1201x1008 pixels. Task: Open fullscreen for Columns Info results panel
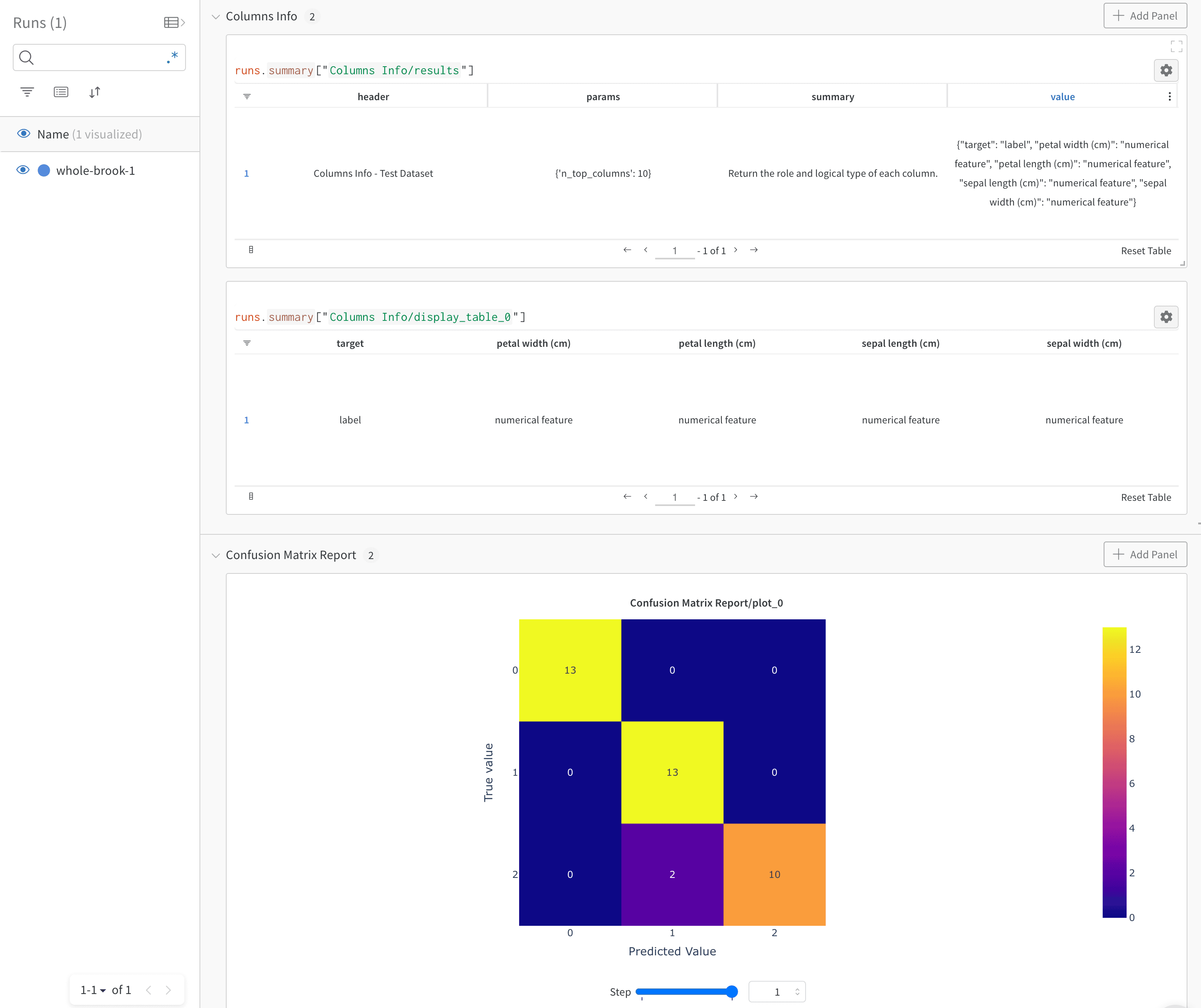point(1176,46)
